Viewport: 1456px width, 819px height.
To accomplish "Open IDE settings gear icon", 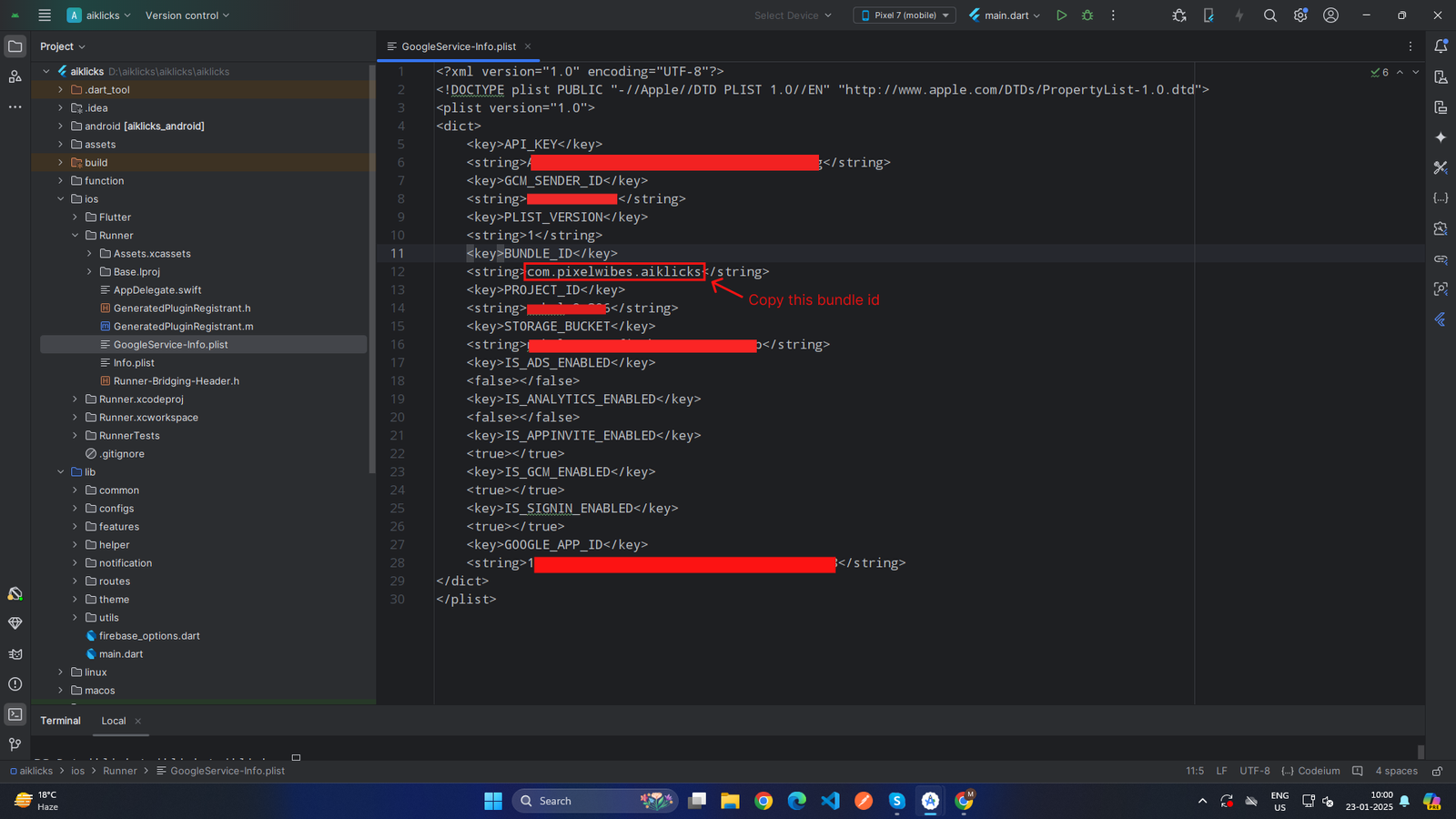I will [1300, 15].
